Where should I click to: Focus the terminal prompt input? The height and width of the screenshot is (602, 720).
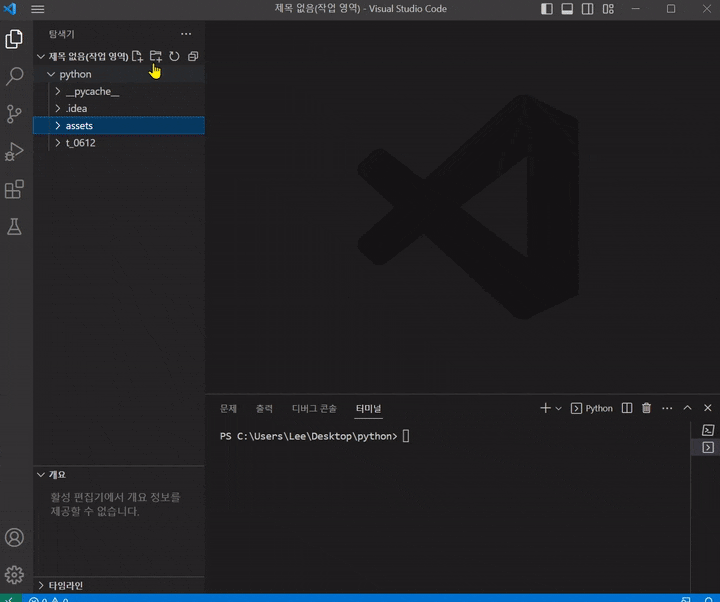pyautogui.click(x=406, y=436)
